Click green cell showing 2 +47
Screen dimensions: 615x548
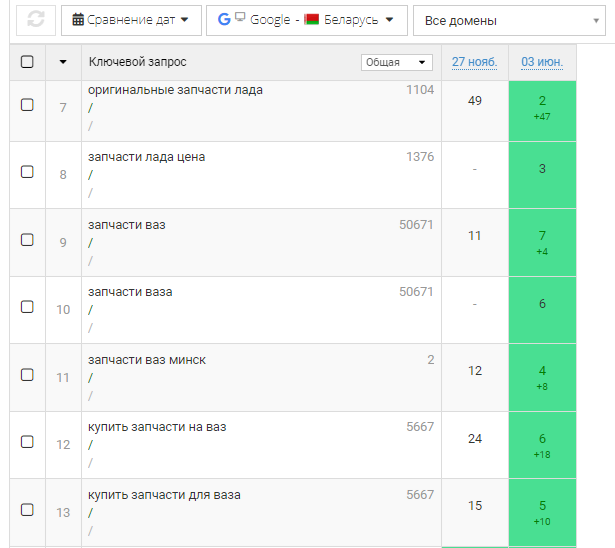click(542, 111)
